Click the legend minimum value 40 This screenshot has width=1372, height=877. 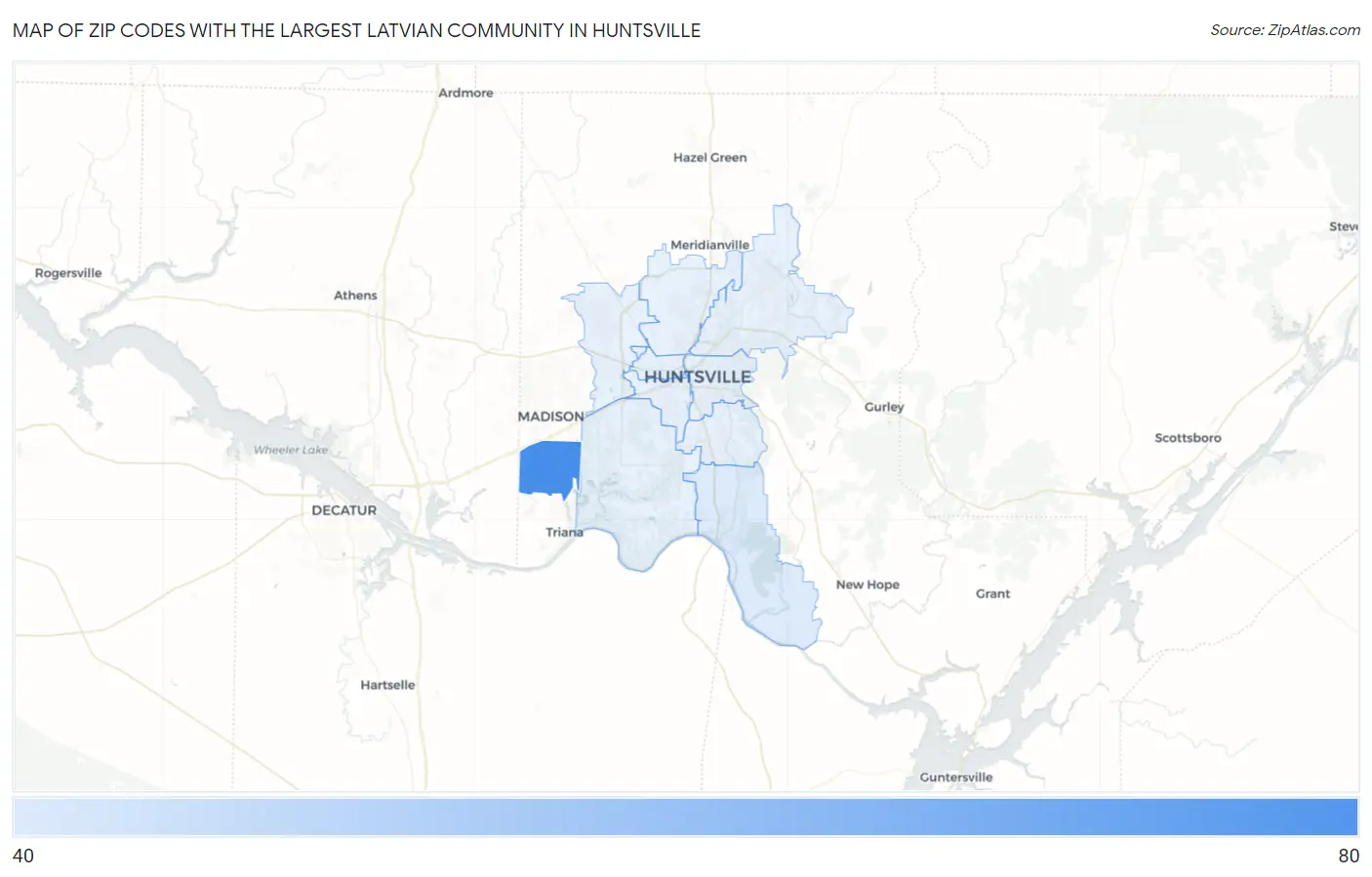(x=23, y=856)
